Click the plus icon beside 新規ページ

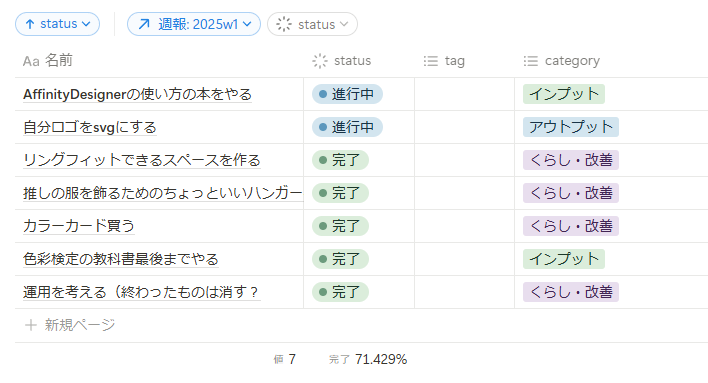(x=31, y=325)
